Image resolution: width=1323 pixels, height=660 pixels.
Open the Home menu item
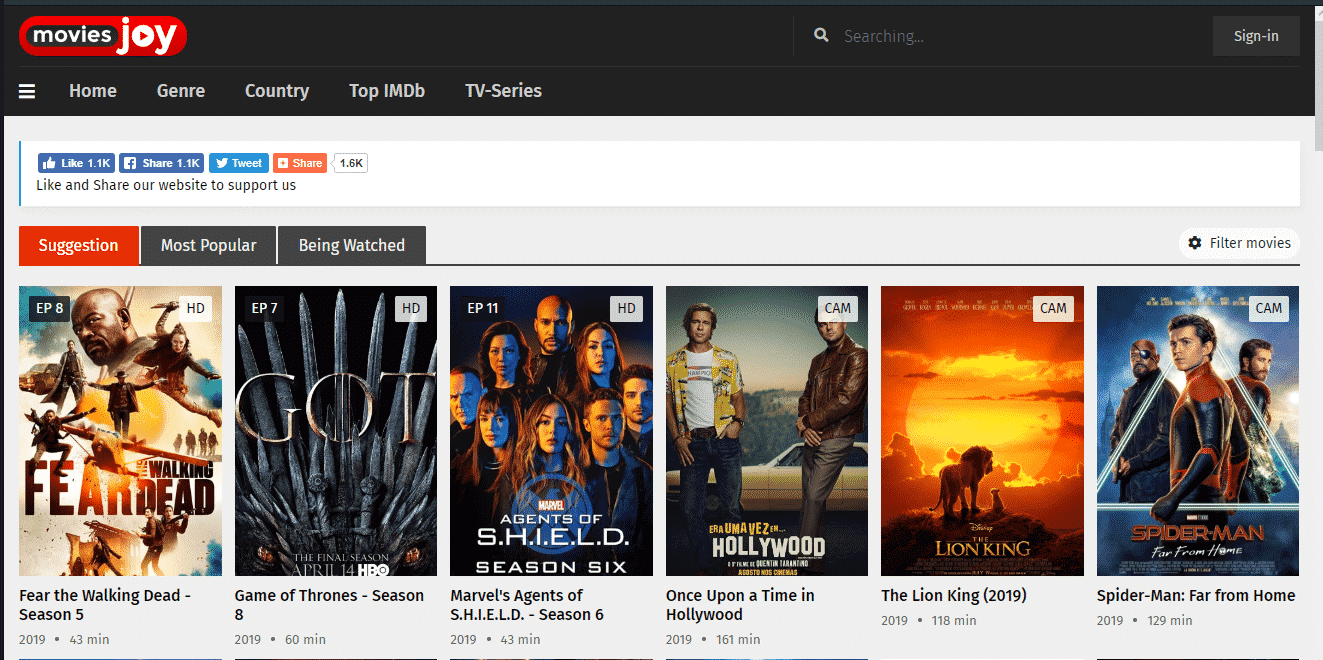coord(93,91)
